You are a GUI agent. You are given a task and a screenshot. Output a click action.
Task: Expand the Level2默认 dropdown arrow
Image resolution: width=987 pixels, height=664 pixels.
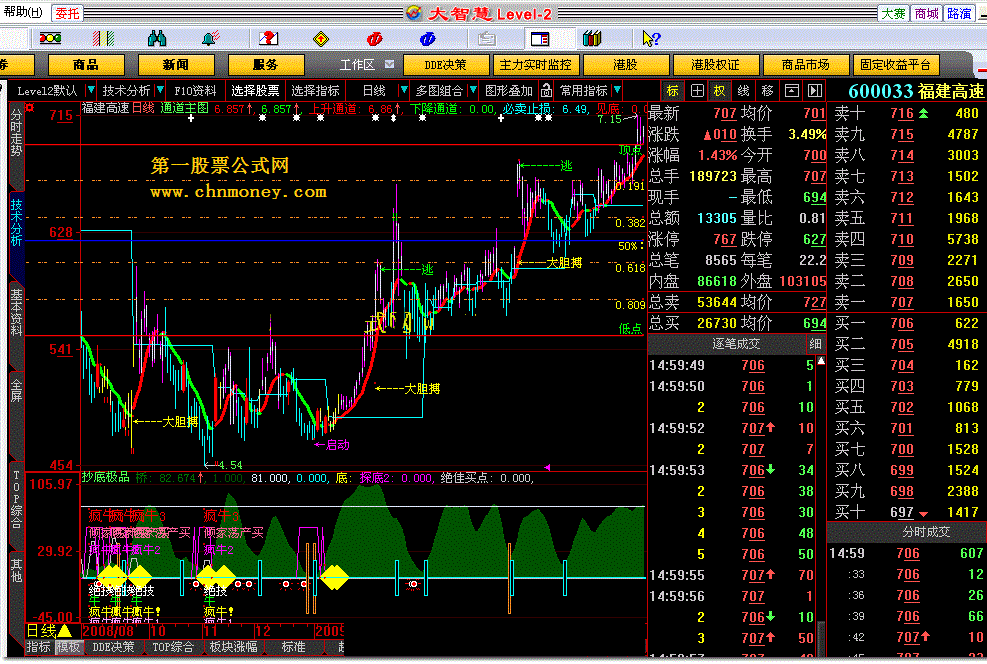[x=91, y=91]
